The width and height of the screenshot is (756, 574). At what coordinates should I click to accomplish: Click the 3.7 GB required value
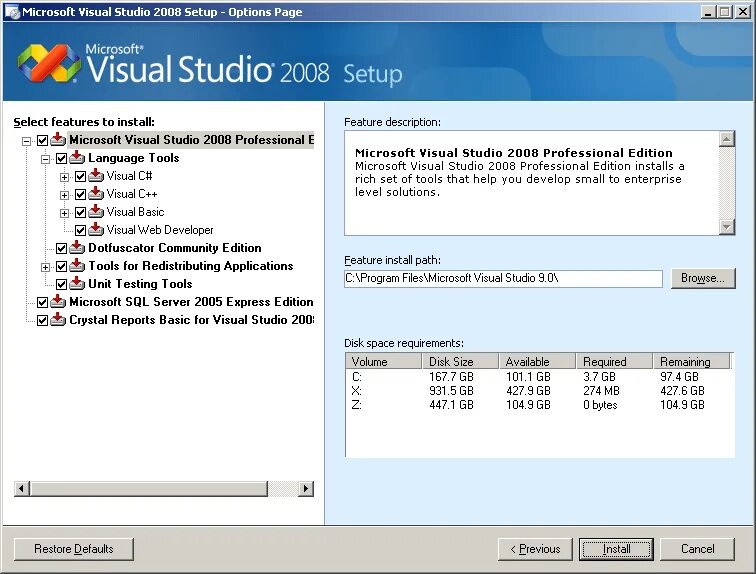599,377
